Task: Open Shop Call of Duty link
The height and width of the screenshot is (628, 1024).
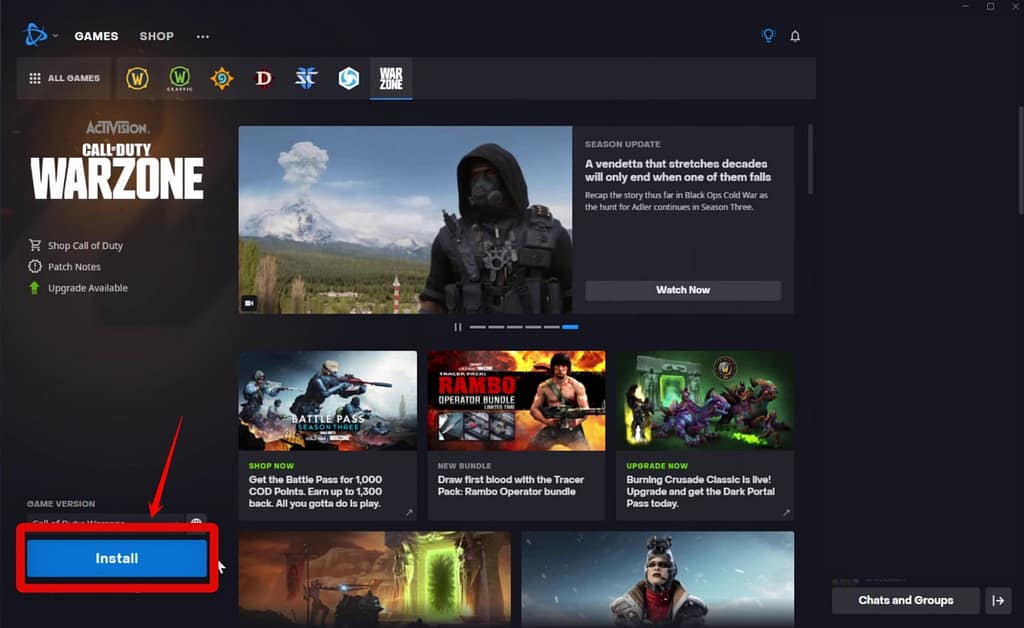Action: coord(85,245)
